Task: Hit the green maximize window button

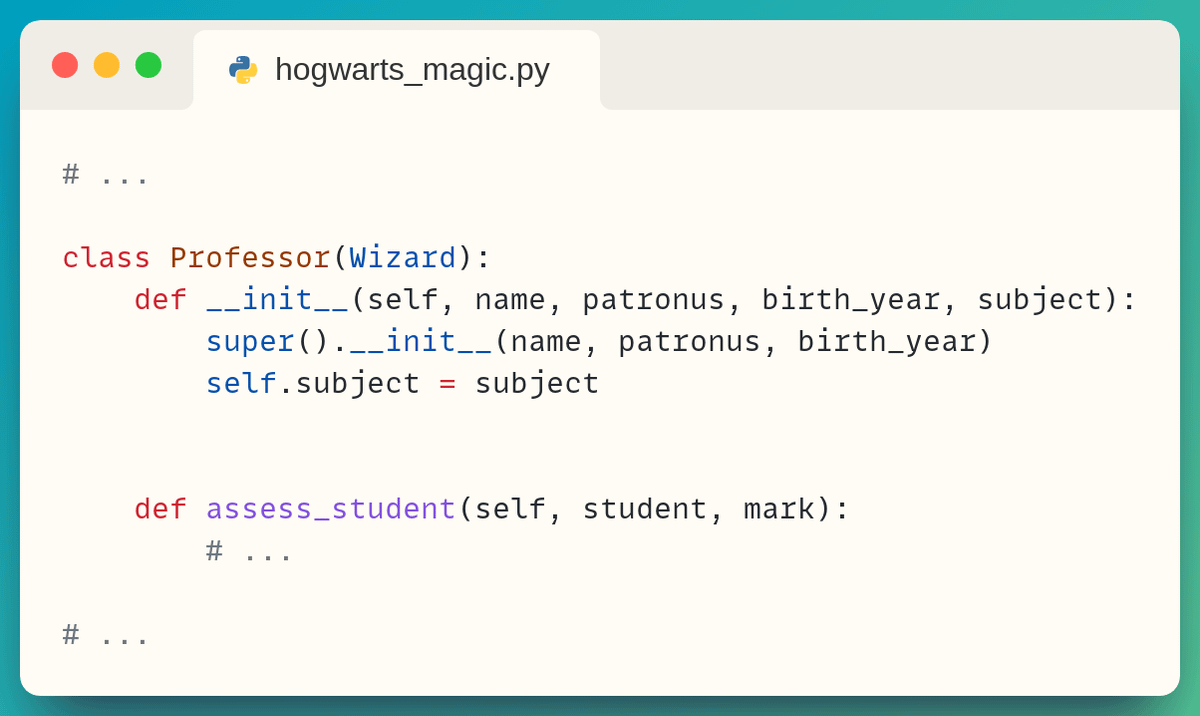Action: (x=148, y=65)
